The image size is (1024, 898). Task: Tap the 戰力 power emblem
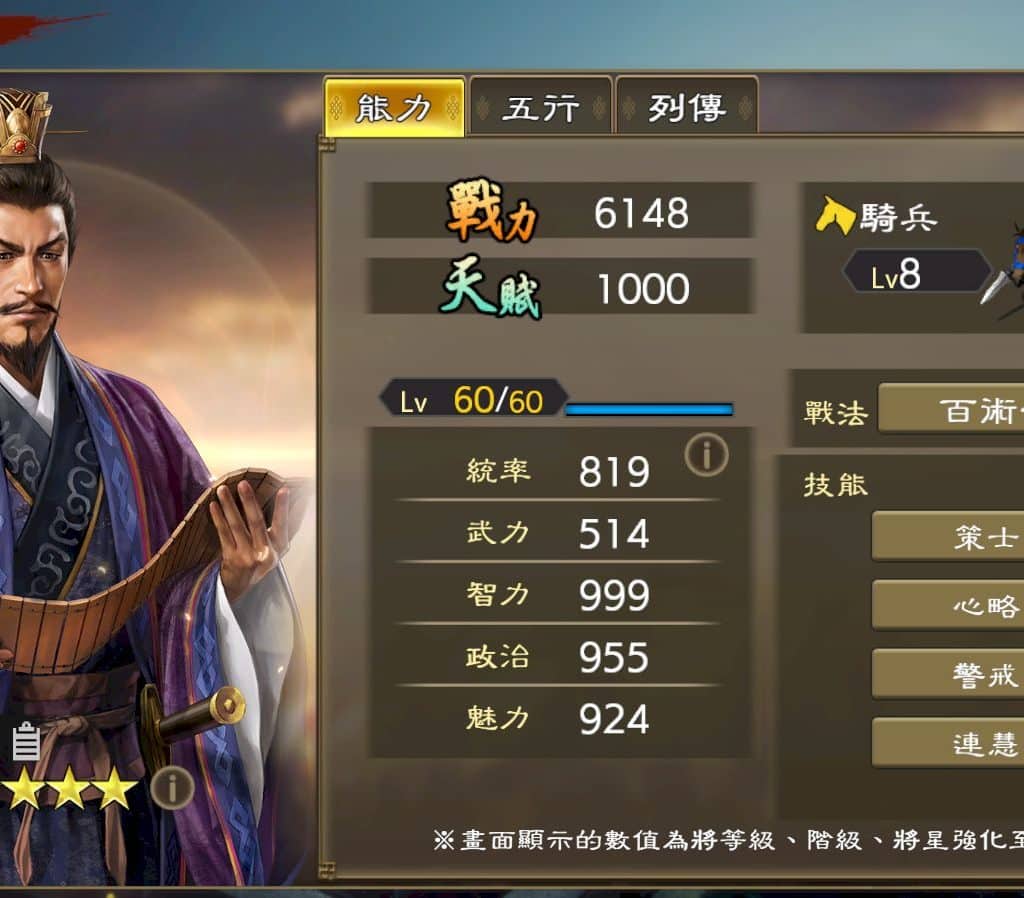click(492, 211)
